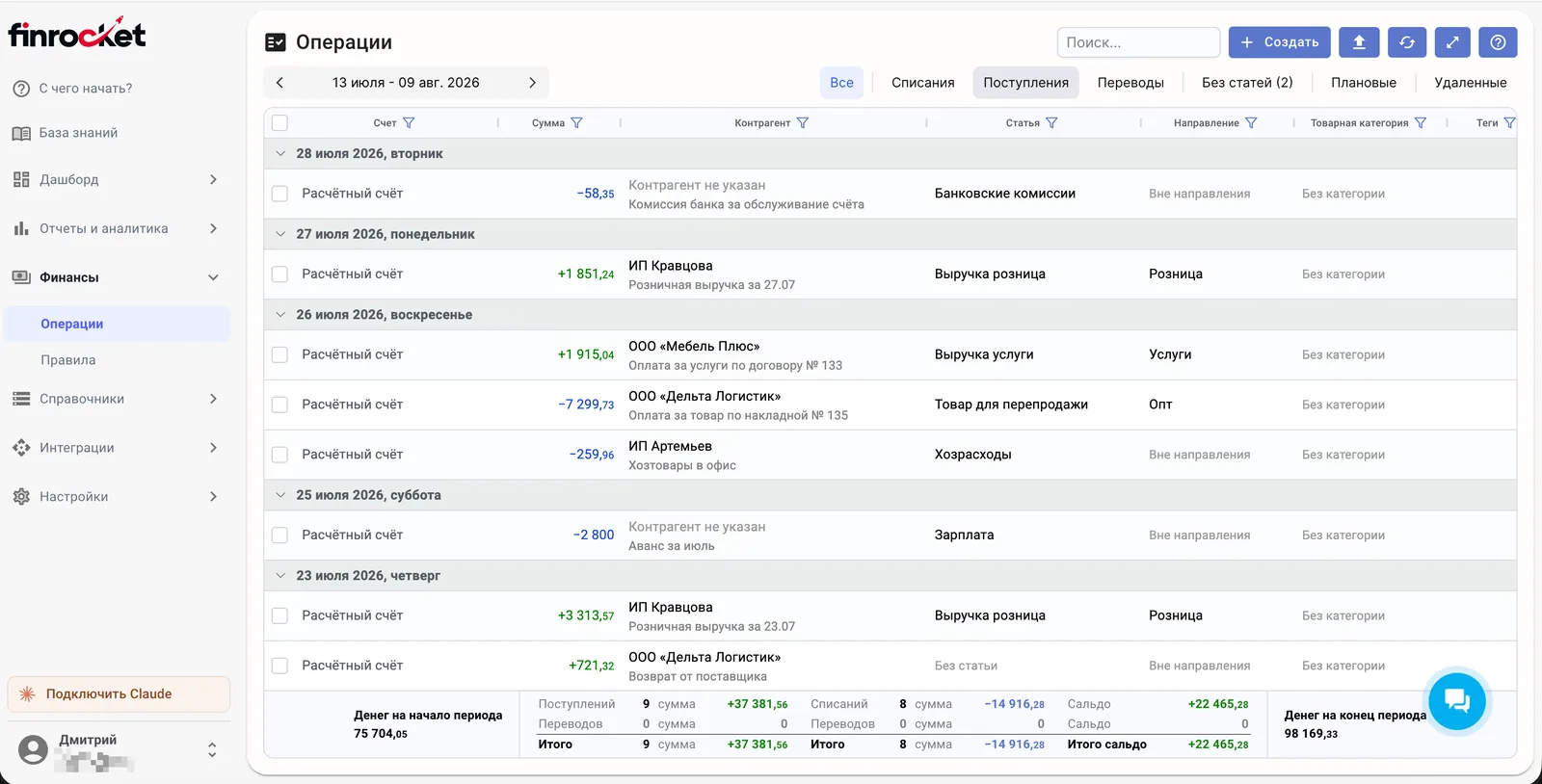Viewport: 1542px width, 784px height.
Task: Select the Поступления tab
Action: (x=1025, y=83)
